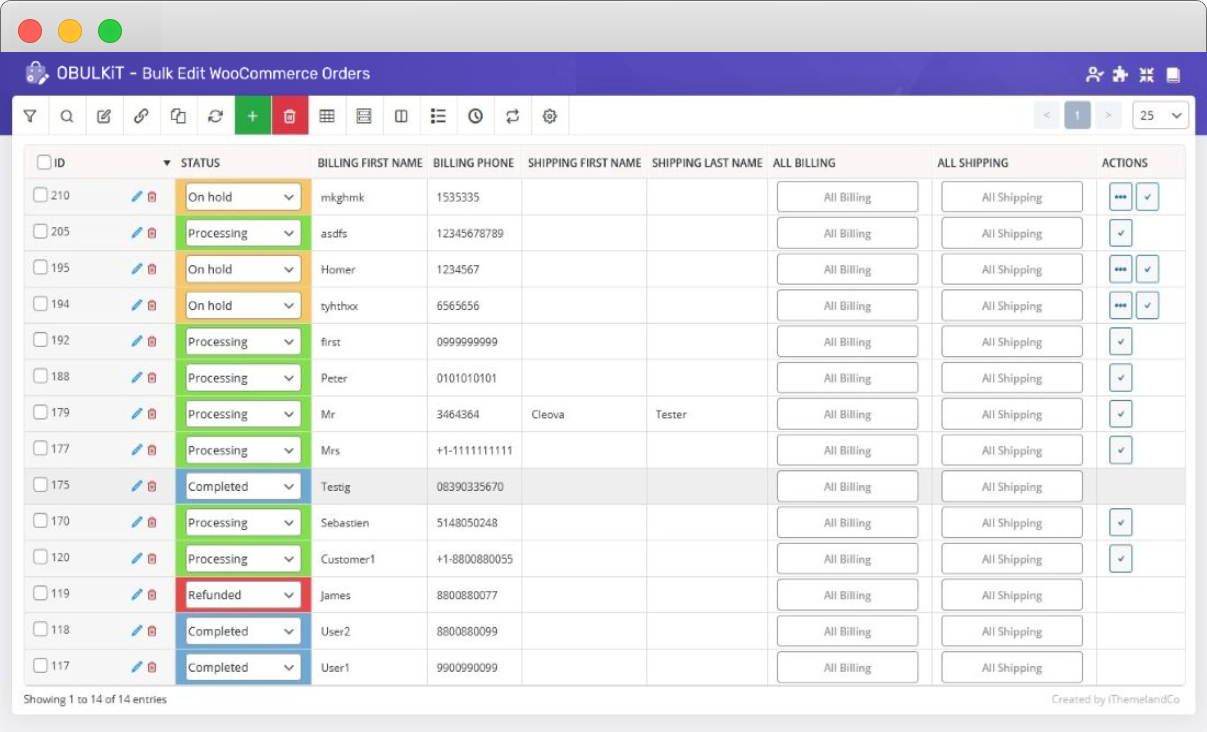Viewport: 1207px width, 732px height.
Task: Click All Billing button for order 192
Action: pyautogui.click(x=847, y=342)
